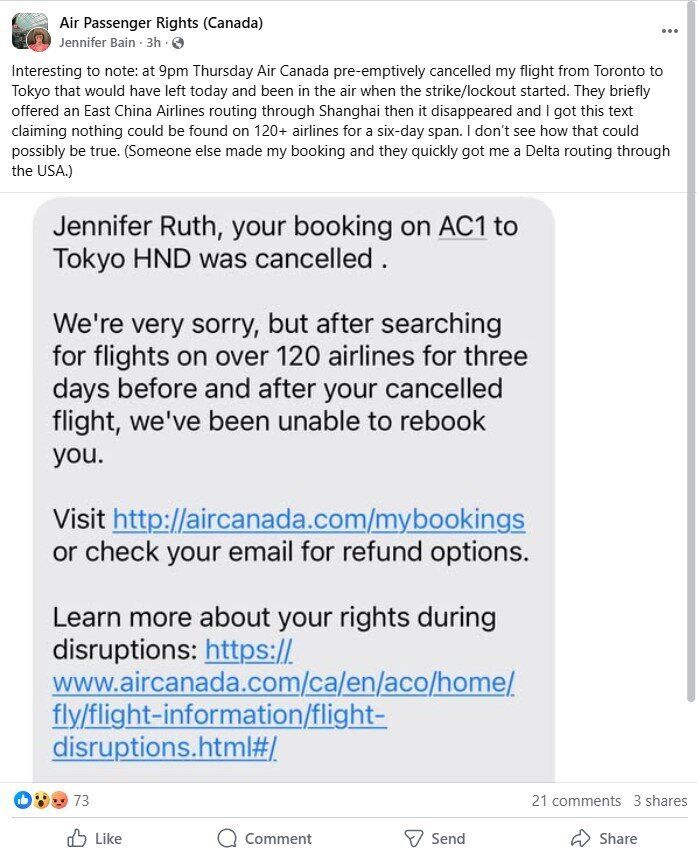This screenshot has height=858, width=697.
Task: Click the group profile picture thumbnail
Action: (31, 32)
